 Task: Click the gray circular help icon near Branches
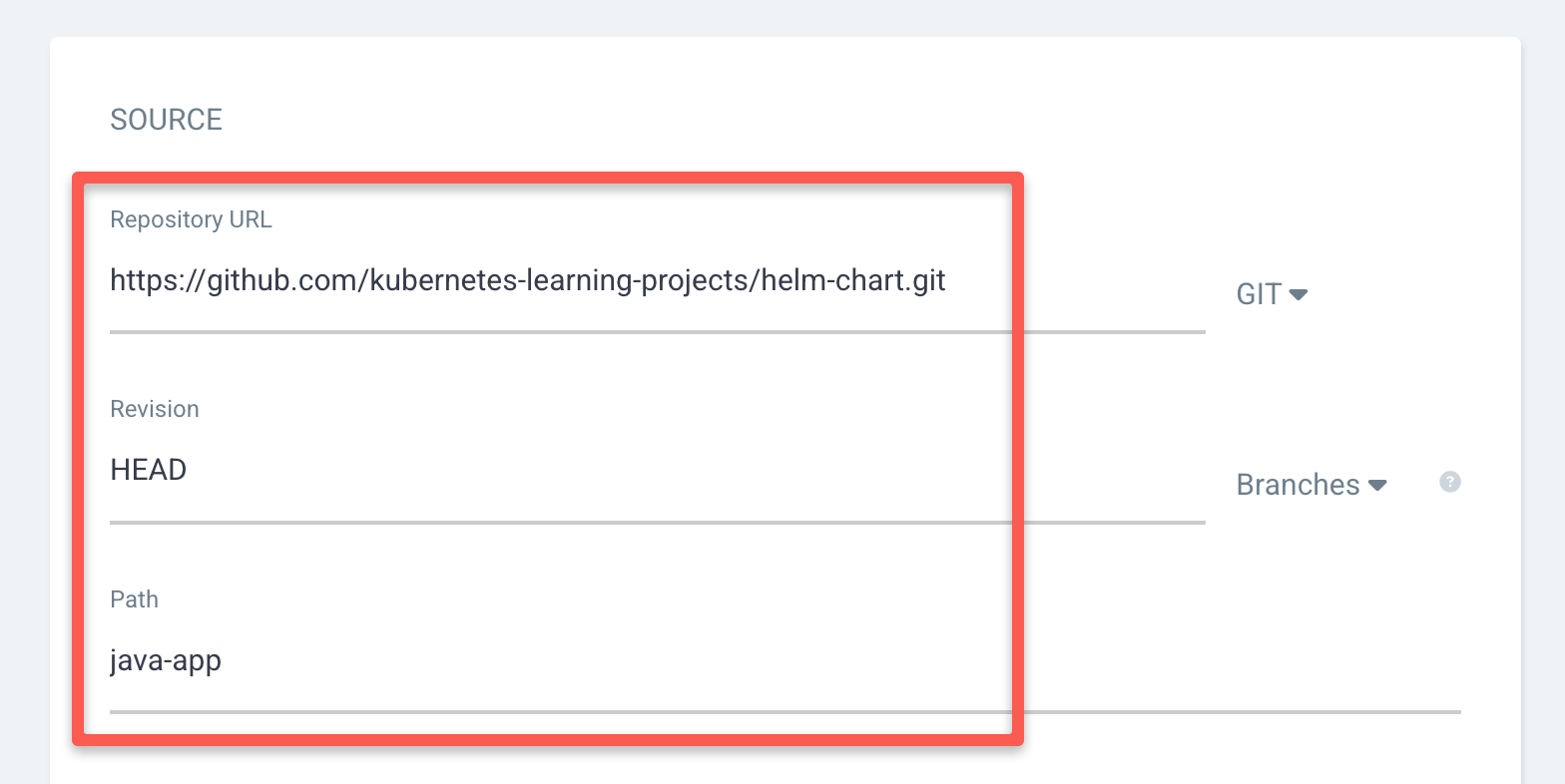(x=1449, y=483)
